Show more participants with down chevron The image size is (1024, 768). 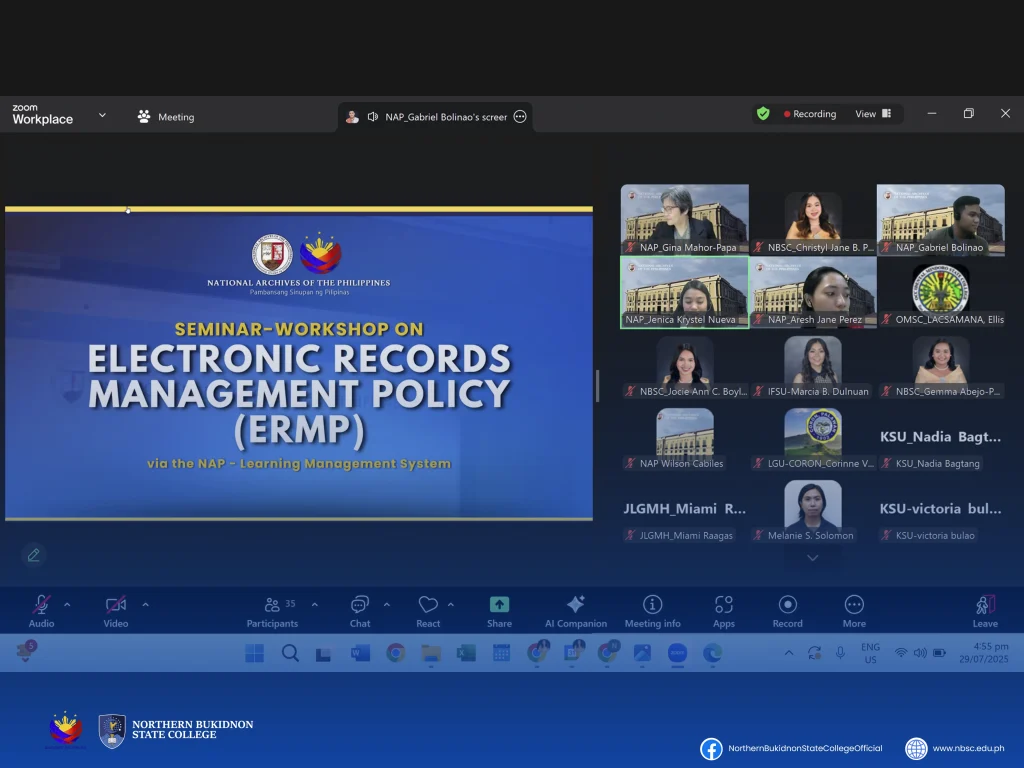pyautogui.click(x=812, y=558)
